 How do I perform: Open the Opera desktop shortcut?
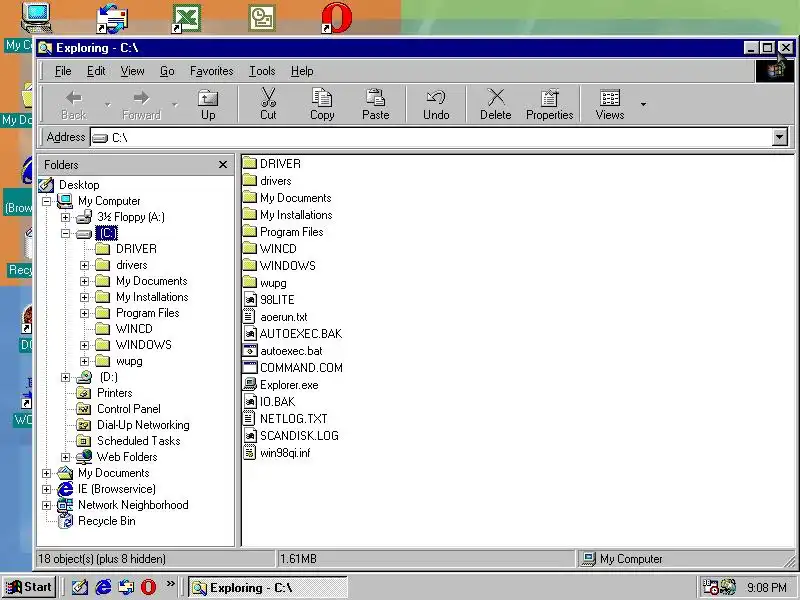(336, 18)
